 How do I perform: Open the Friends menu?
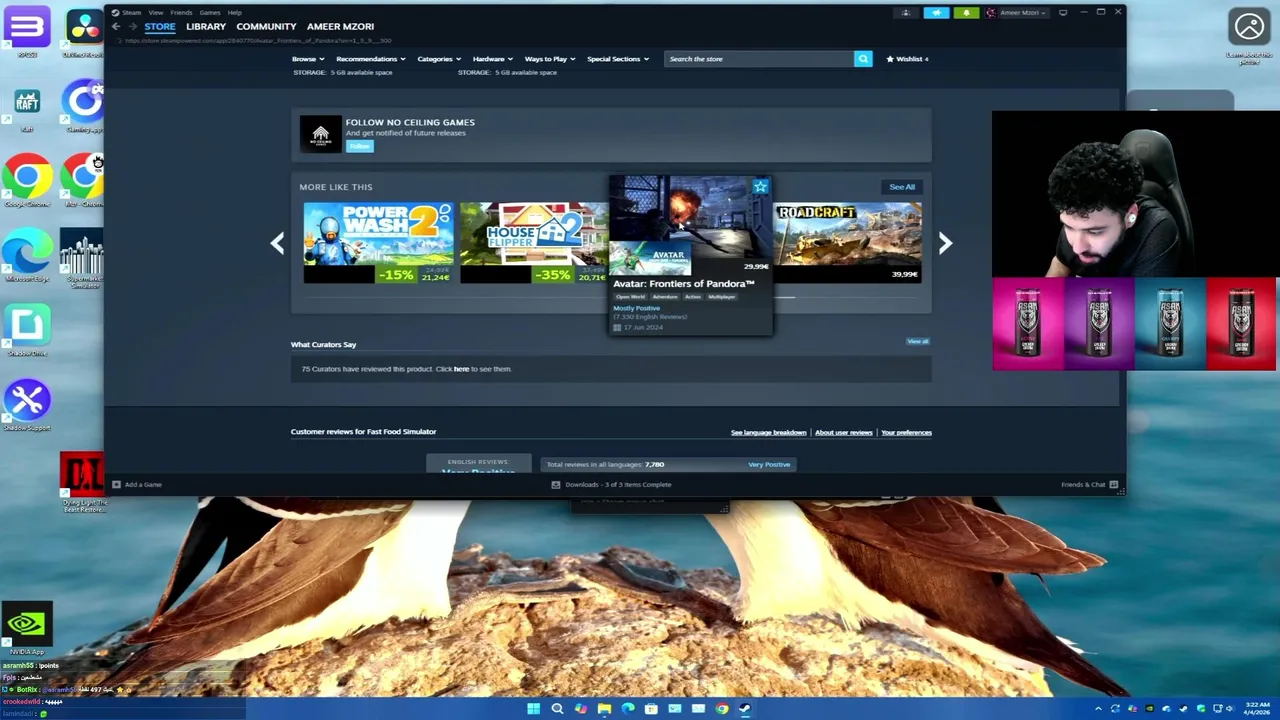[181, 13]
